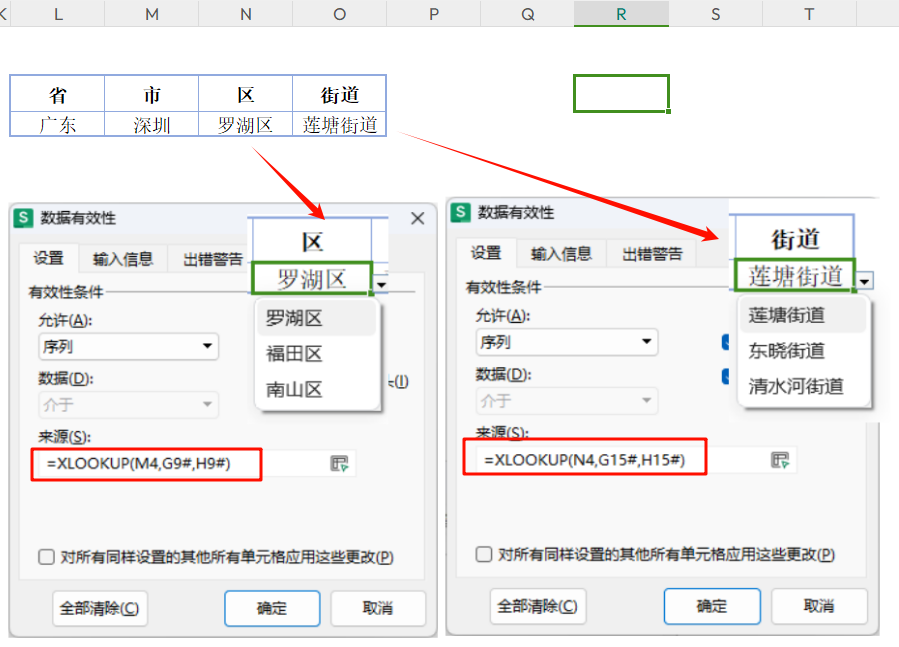Open 允许 序列 dropdown in right dialog
Viewport: 899px width, 647px height.
coord(566,342)
